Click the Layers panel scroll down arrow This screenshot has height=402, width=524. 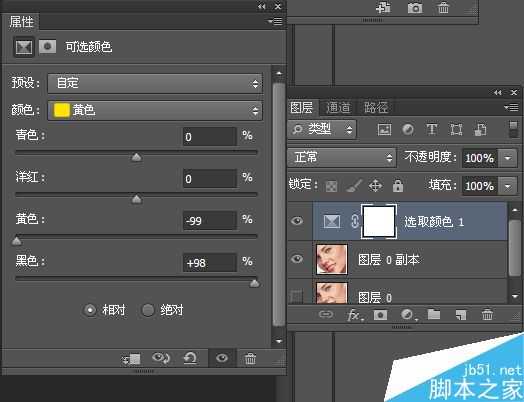[x=515, y=296]
